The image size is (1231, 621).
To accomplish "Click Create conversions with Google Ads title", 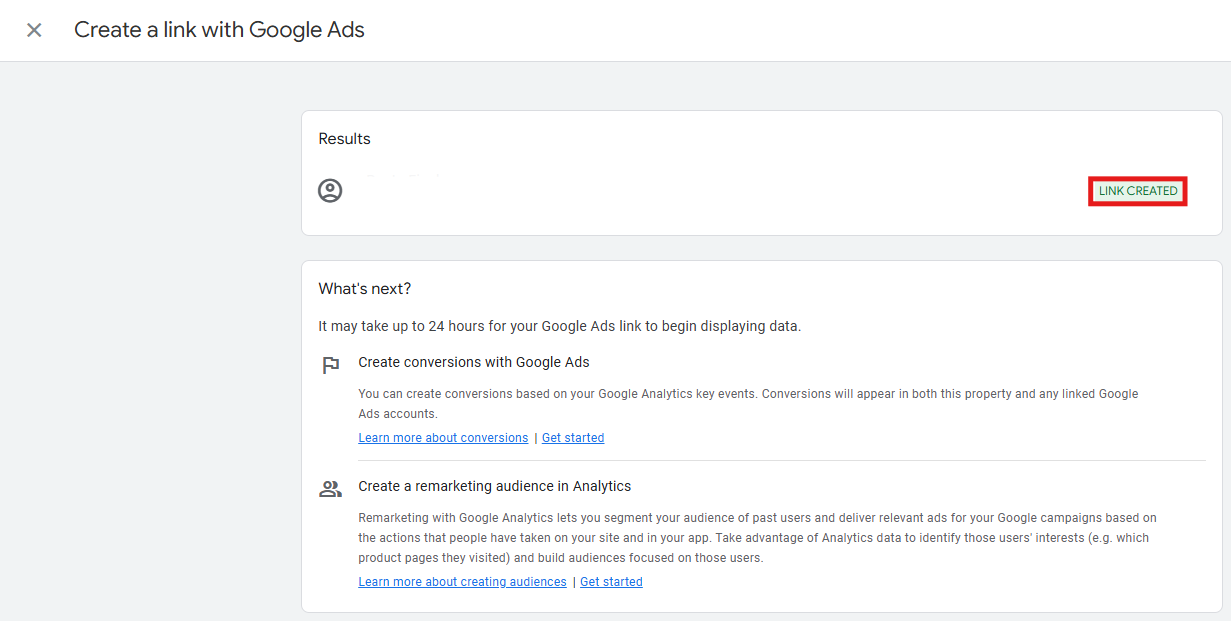I will click(474, 362).
